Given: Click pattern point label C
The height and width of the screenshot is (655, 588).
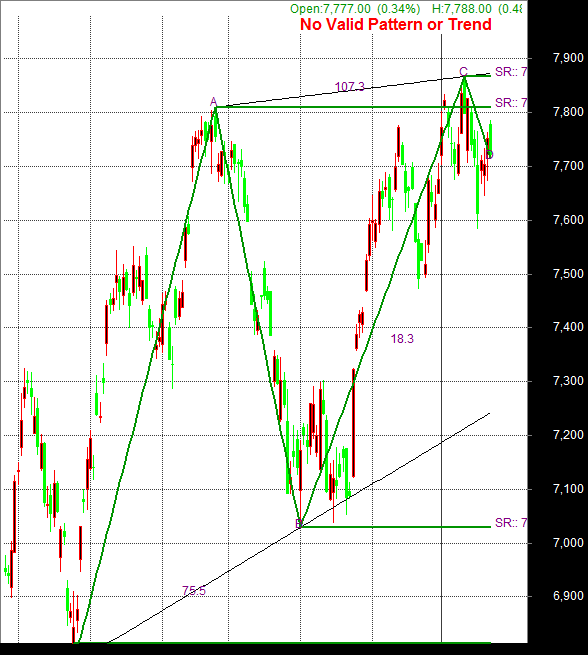Looking at the screenshot, I should click(x=463, y=71).
